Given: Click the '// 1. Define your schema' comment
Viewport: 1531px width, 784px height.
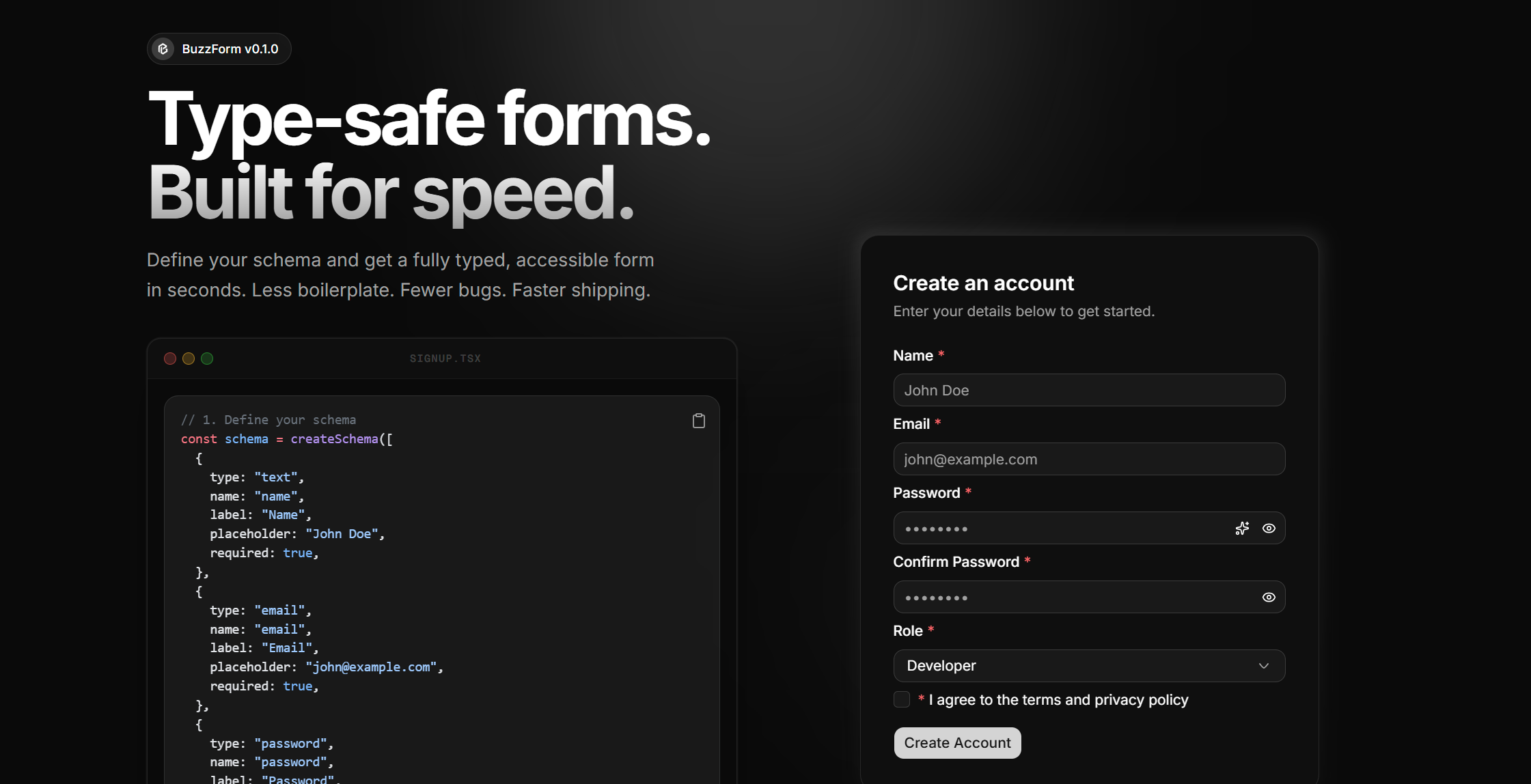Looking at the screenshot, I should (268, 420).
